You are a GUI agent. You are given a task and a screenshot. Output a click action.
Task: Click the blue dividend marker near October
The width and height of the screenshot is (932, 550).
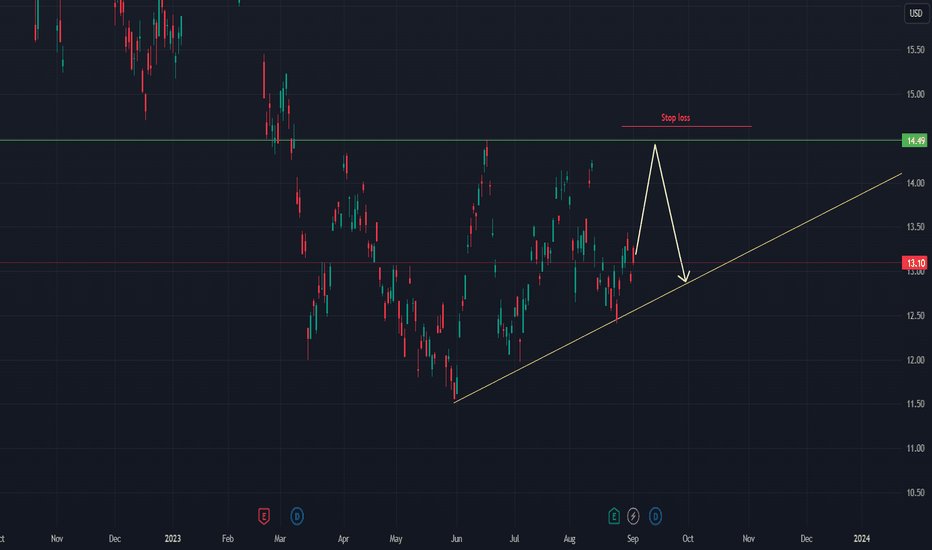(x=655, y=516)
